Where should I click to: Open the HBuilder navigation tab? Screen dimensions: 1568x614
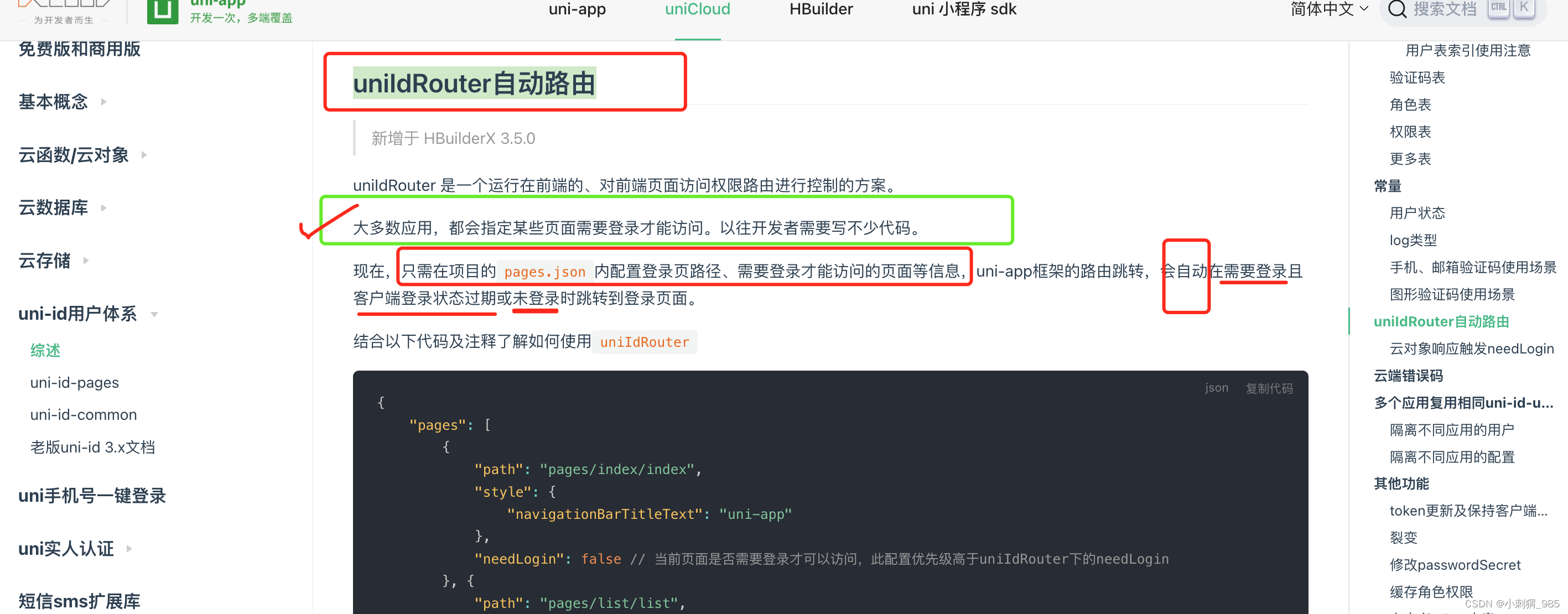pyautogui.click(x=821, y=9)
